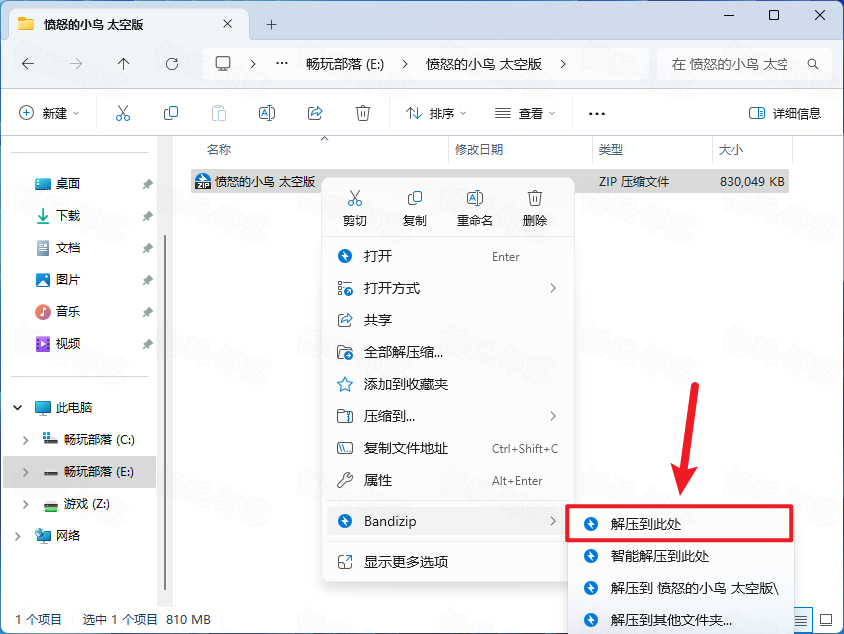
Task: Select 属性 in context menu
Action: tap(448, 480)
